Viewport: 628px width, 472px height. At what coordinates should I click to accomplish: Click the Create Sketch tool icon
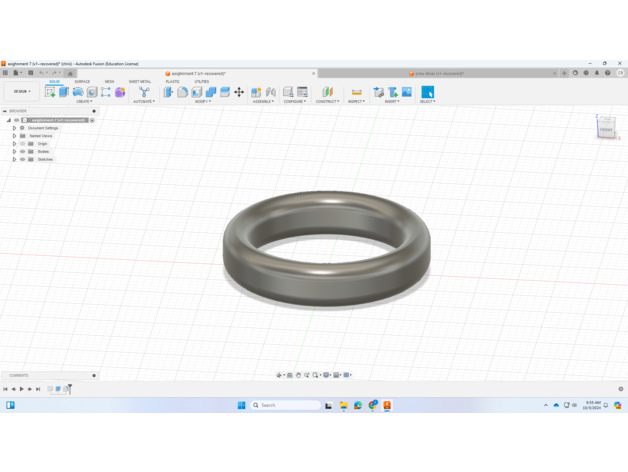(x=50, y=92)
